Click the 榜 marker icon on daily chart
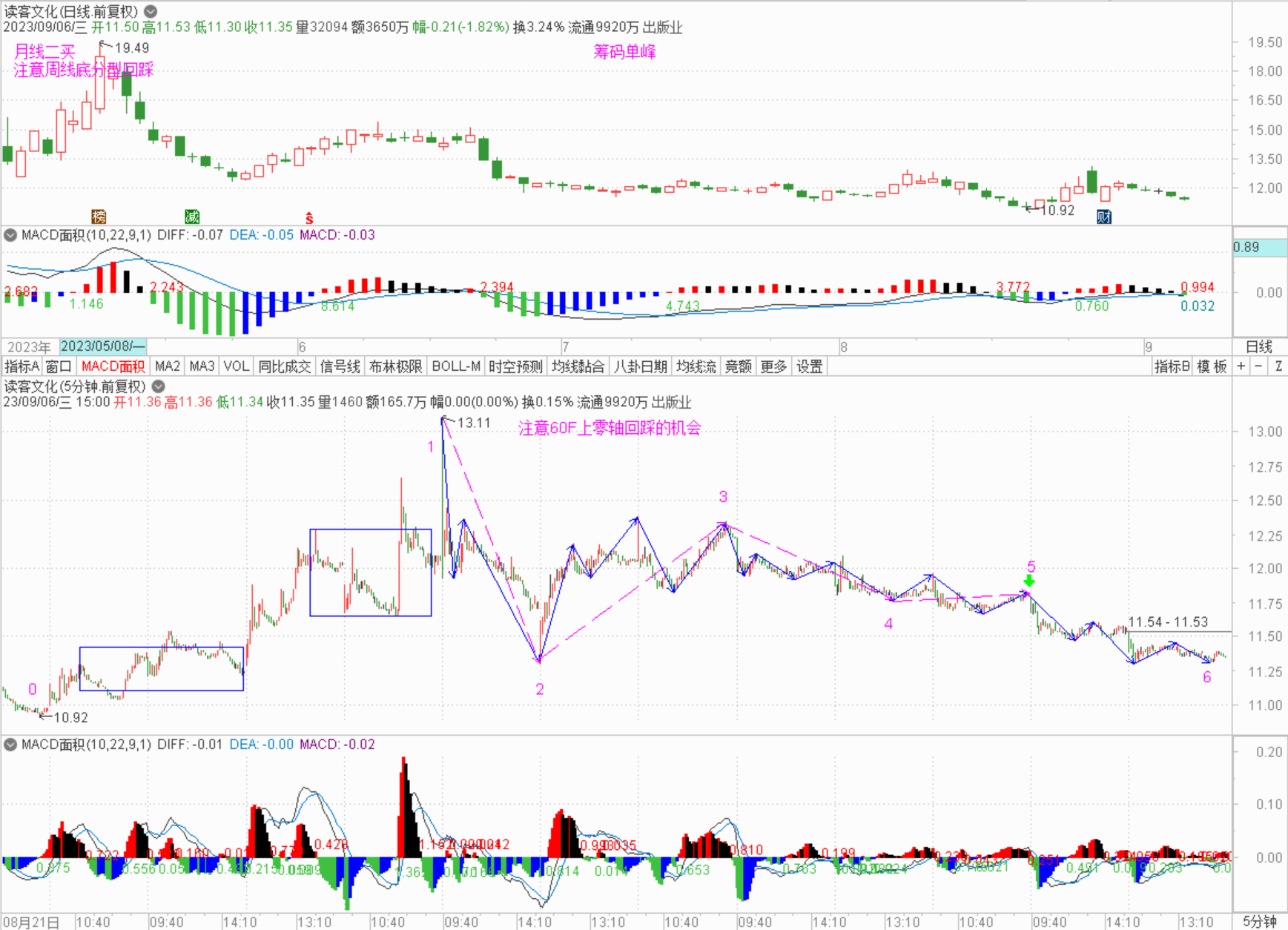1288x930 pixels. pyautogui.click(x=99, y=217)
